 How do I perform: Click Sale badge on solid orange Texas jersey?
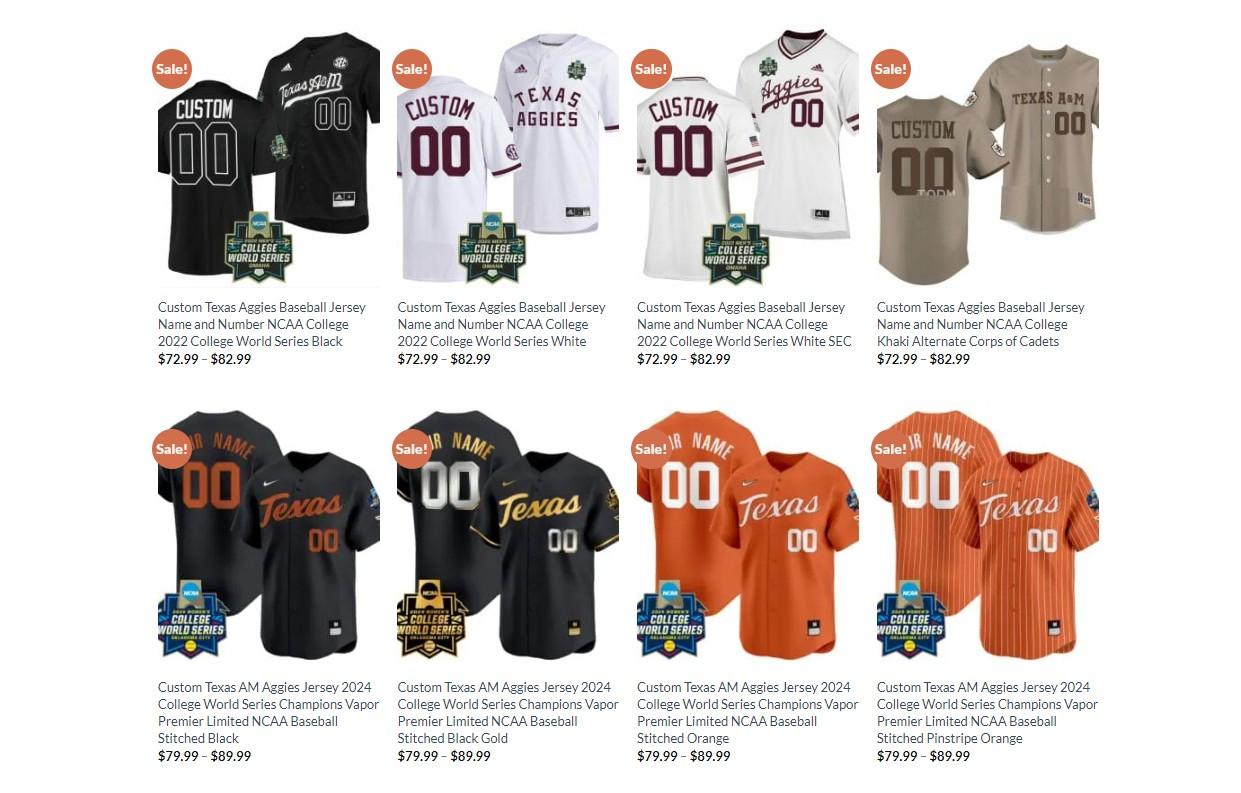[x=651, y=449]
